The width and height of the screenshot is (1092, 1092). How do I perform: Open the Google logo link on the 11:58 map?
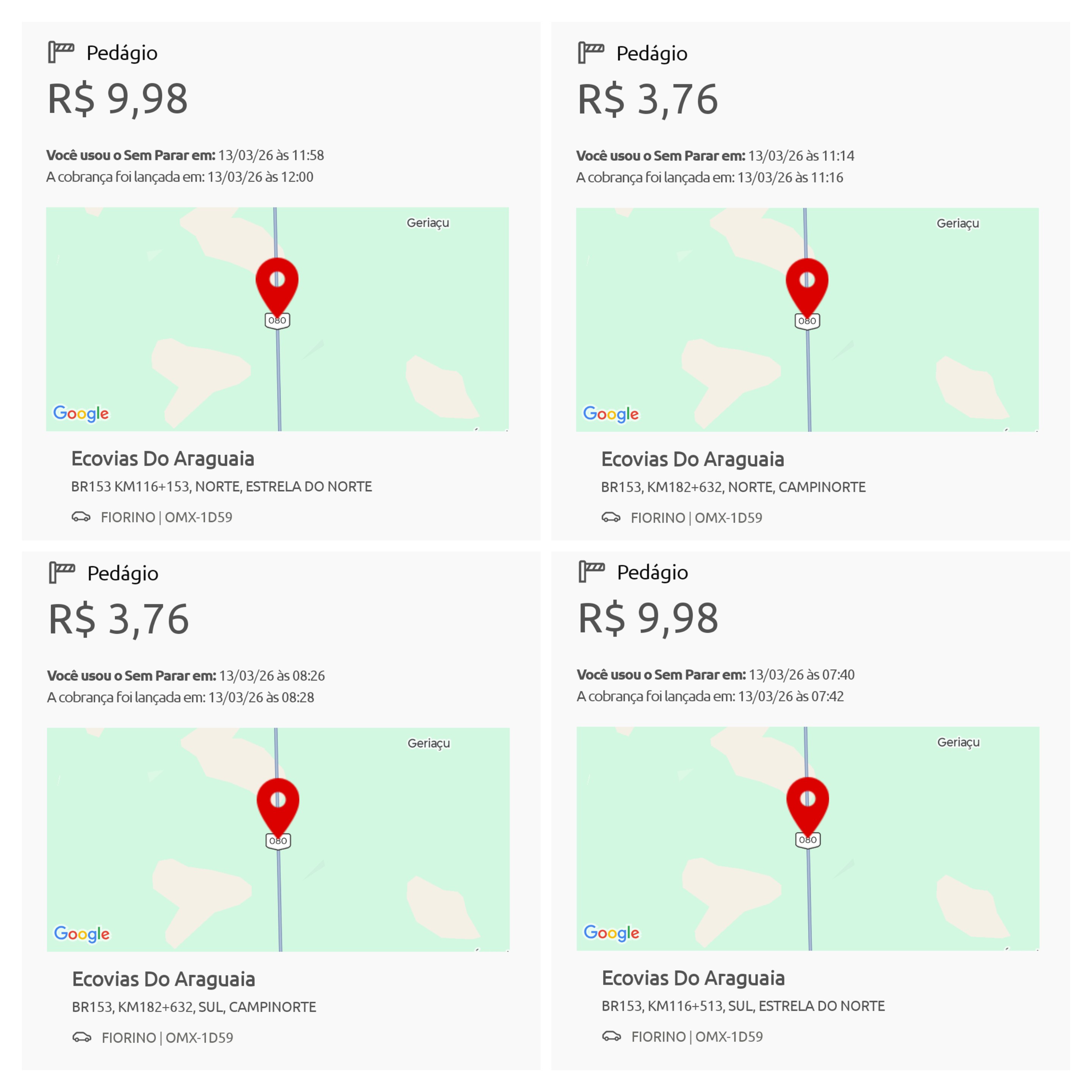click(x=81, y=414)
